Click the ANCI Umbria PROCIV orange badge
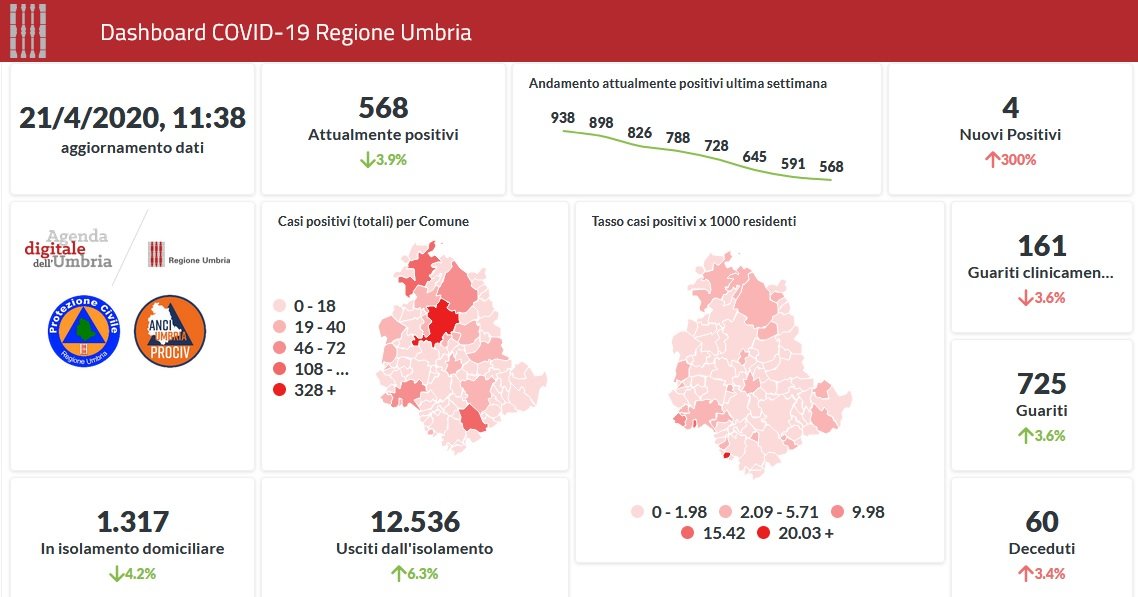 coord(170,331)
